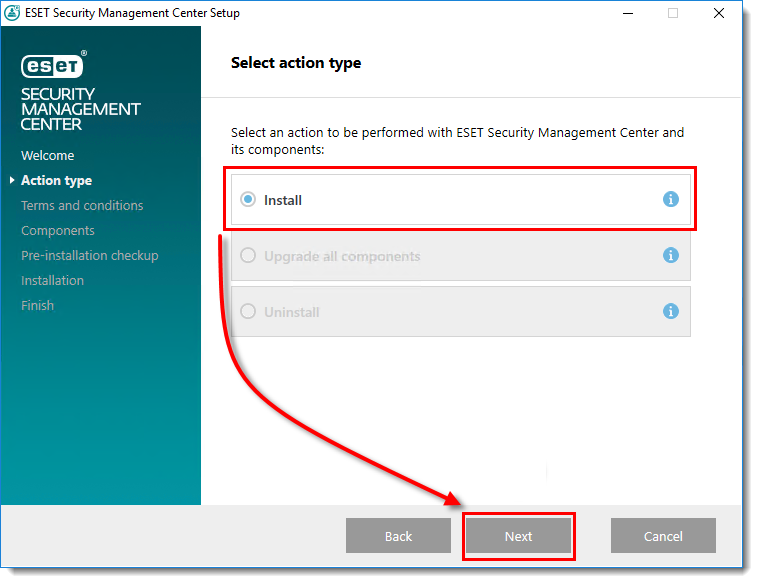The width and height of the screenshot is (758, 583).
Task: Click ESET setup icon in title bar
Action: [12, 13]
